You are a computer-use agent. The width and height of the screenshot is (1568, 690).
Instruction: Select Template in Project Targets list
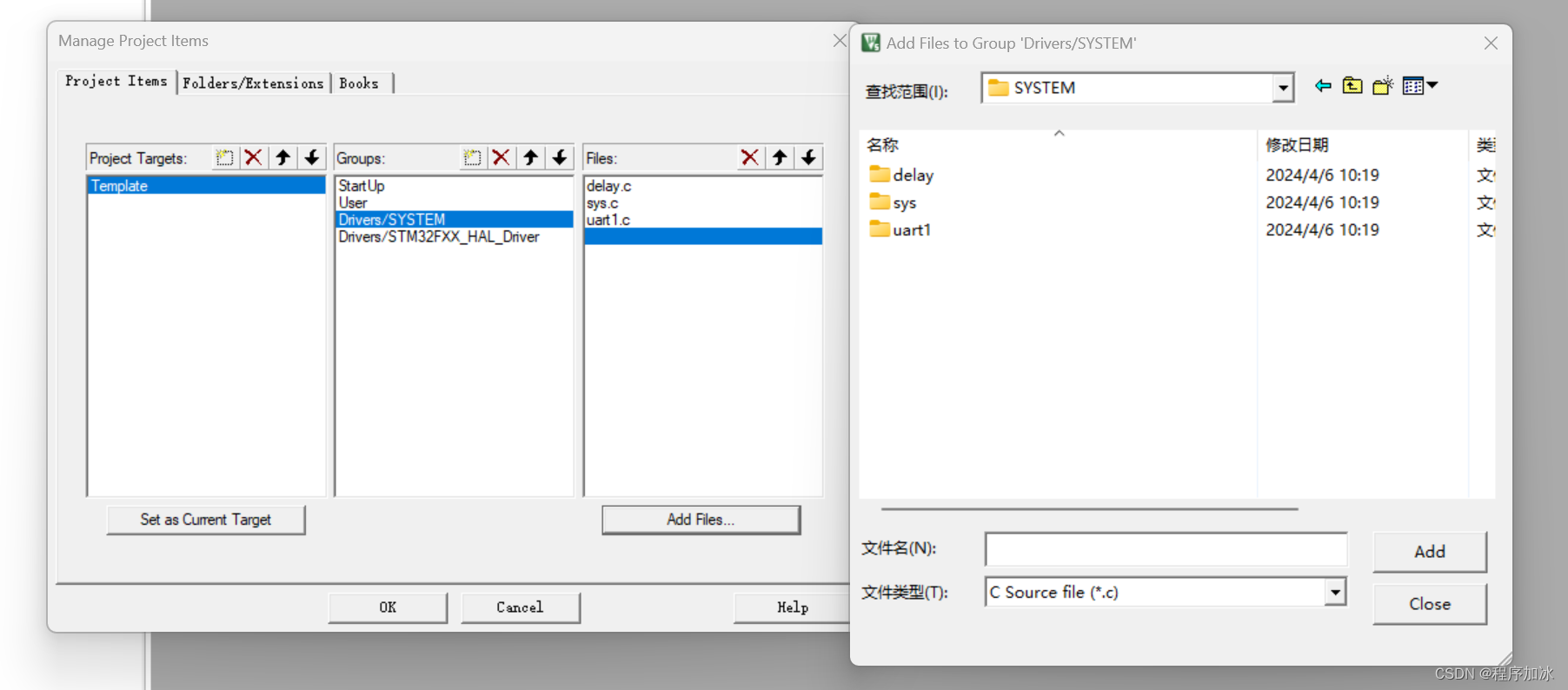pyautogui.click(x=206, y=185)
